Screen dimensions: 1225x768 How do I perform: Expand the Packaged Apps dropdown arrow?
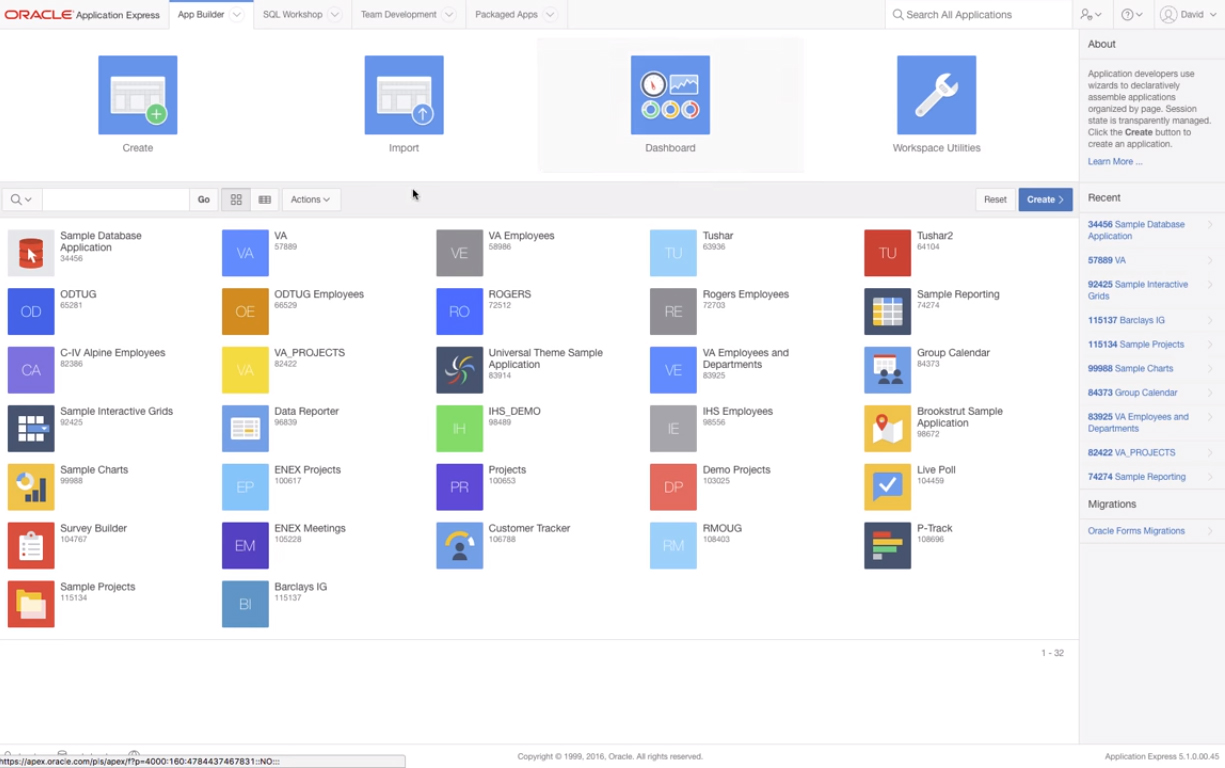(549, 15)
